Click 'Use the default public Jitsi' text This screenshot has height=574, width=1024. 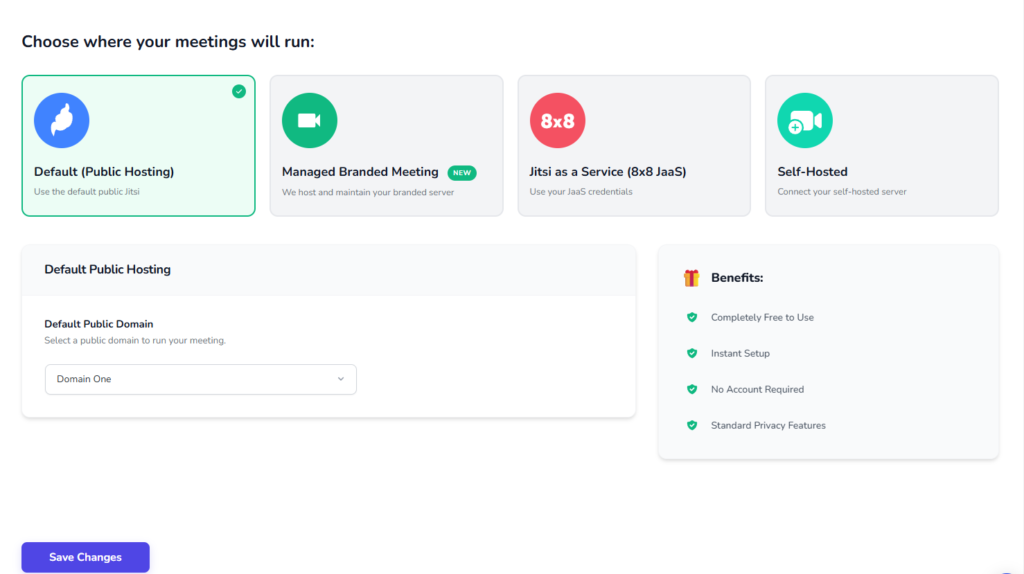pyautogui.click(x=87, y=192)
